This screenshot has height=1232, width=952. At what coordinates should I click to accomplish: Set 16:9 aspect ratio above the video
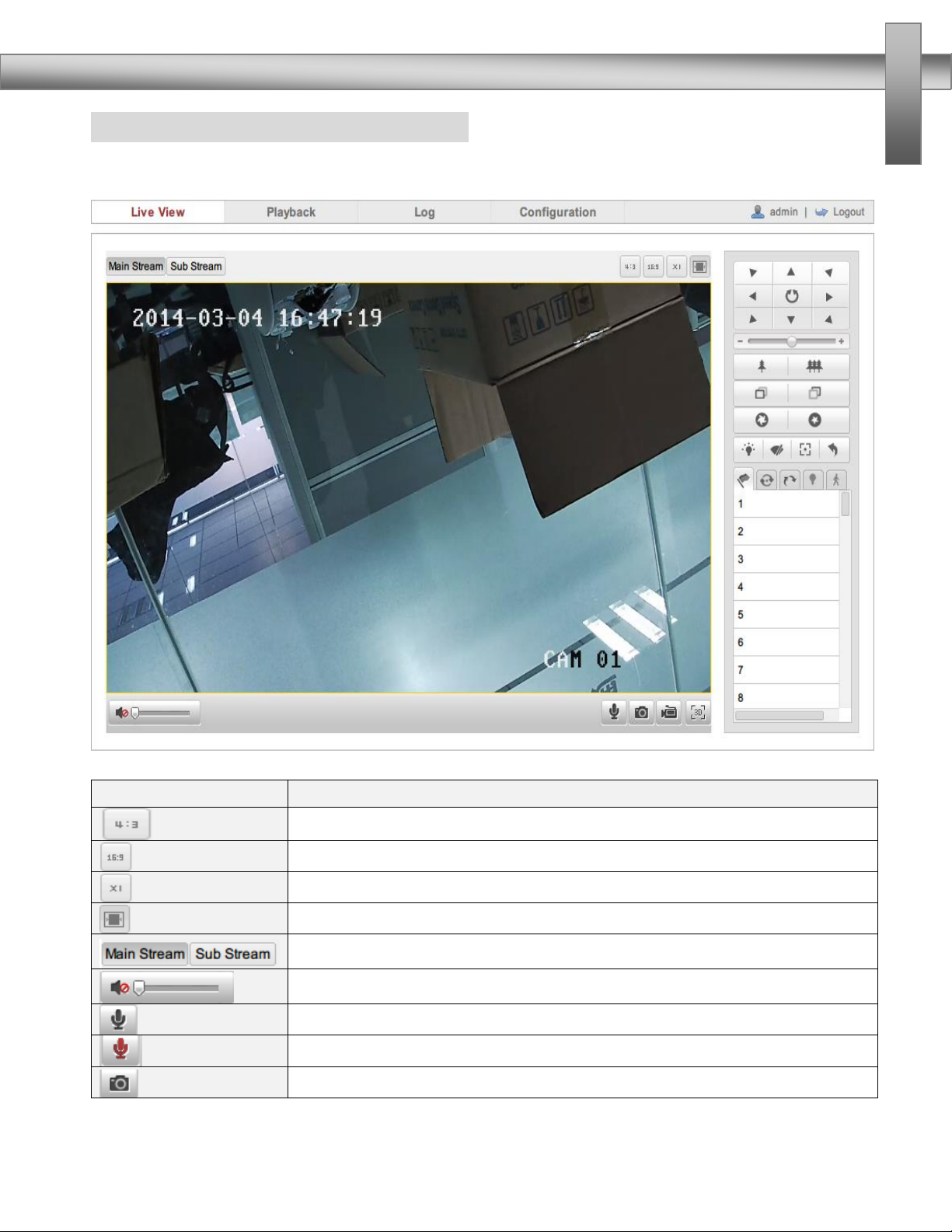click(x=654, y=267)
